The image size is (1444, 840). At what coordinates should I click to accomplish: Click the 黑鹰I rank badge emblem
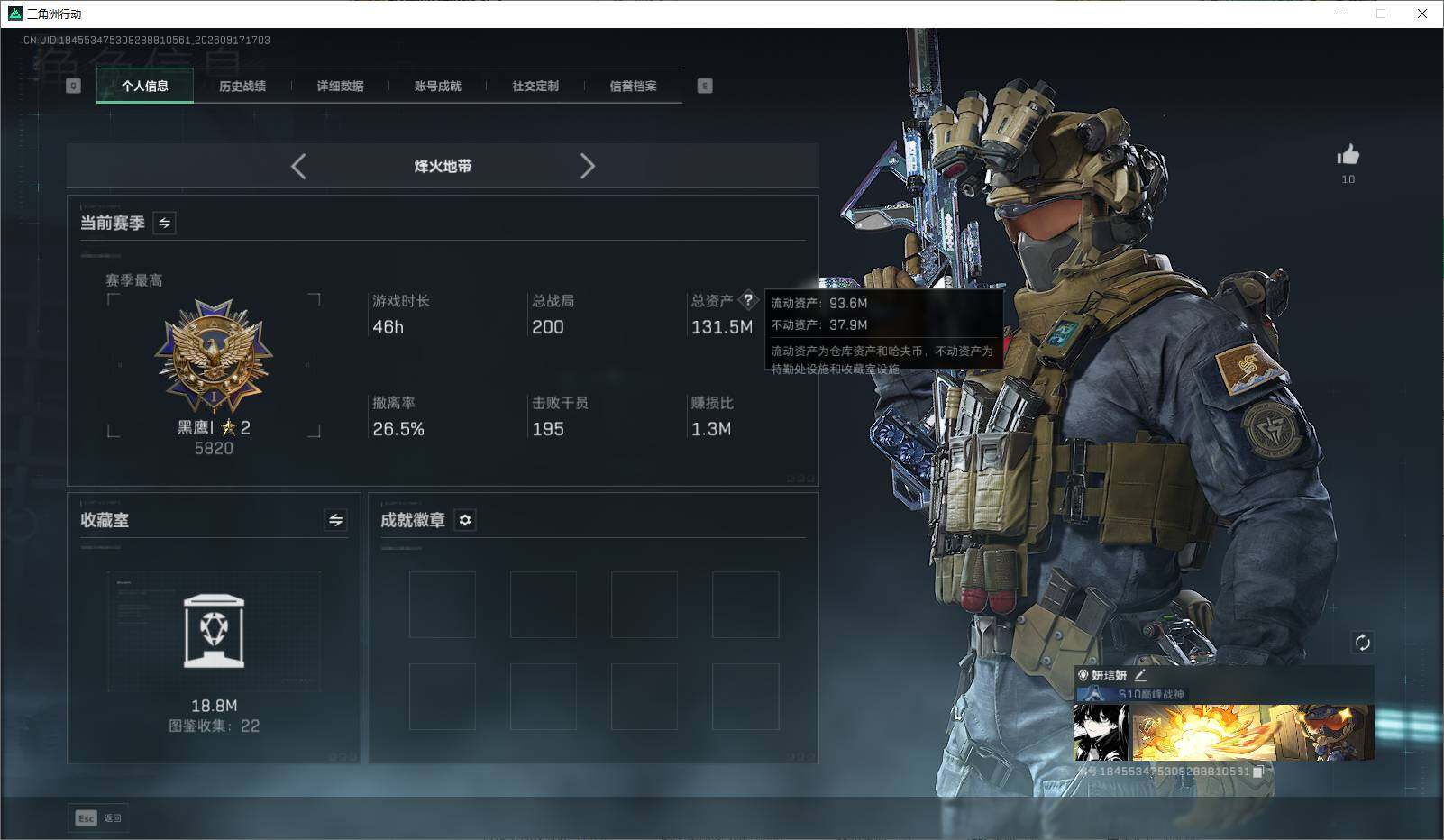tap(214, 356)
